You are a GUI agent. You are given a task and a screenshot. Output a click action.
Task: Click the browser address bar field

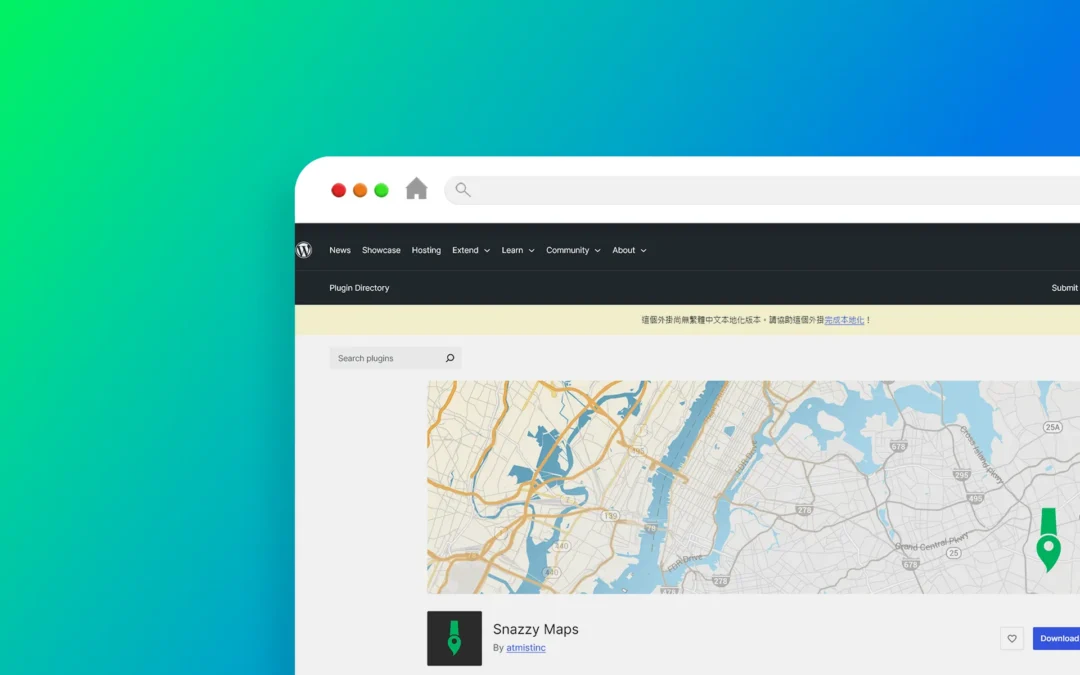click(x=762, y=190)
